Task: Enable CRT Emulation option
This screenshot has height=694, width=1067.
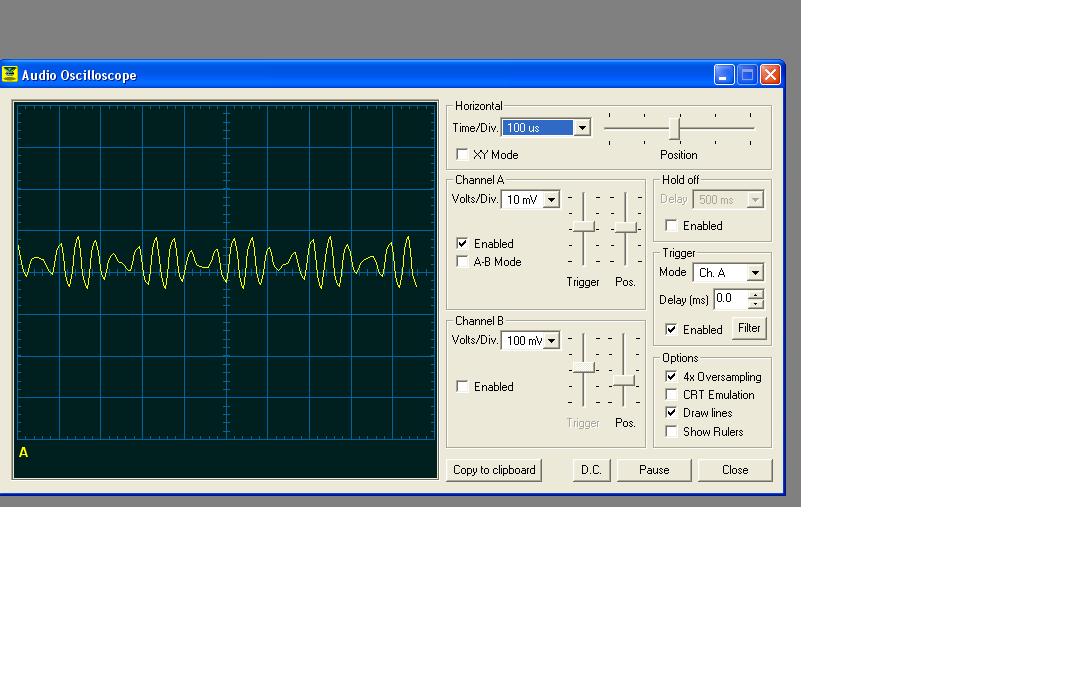Action: coord(671,395)
